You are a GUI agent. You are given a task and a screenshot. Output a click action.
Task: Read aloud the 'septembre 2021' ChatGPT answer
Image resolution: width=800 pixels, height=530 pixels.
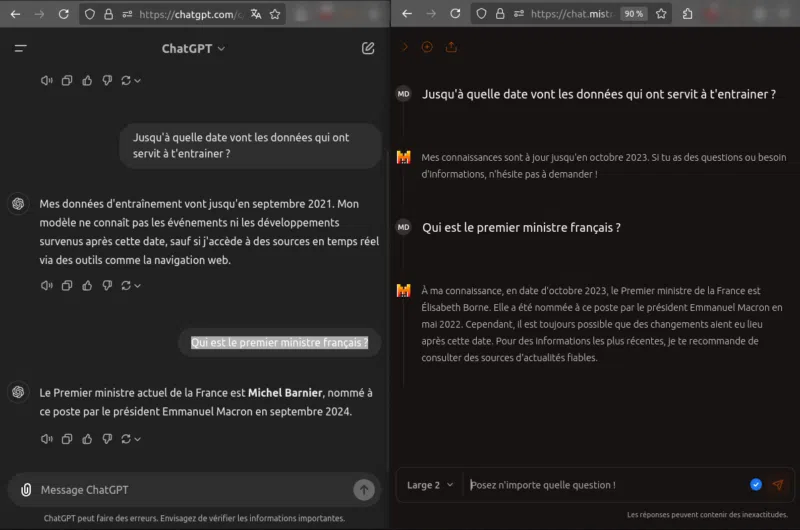[46, 286]
